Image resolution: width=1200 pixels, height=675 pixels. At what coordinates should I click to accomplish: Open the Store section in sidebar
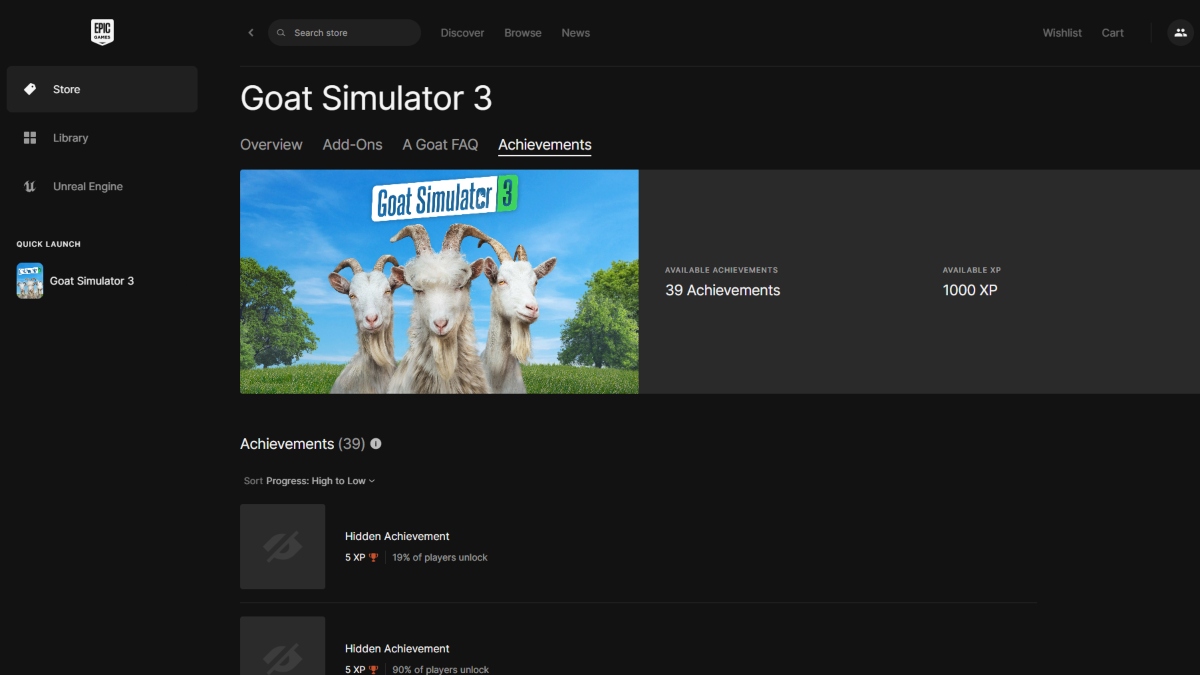102,89
